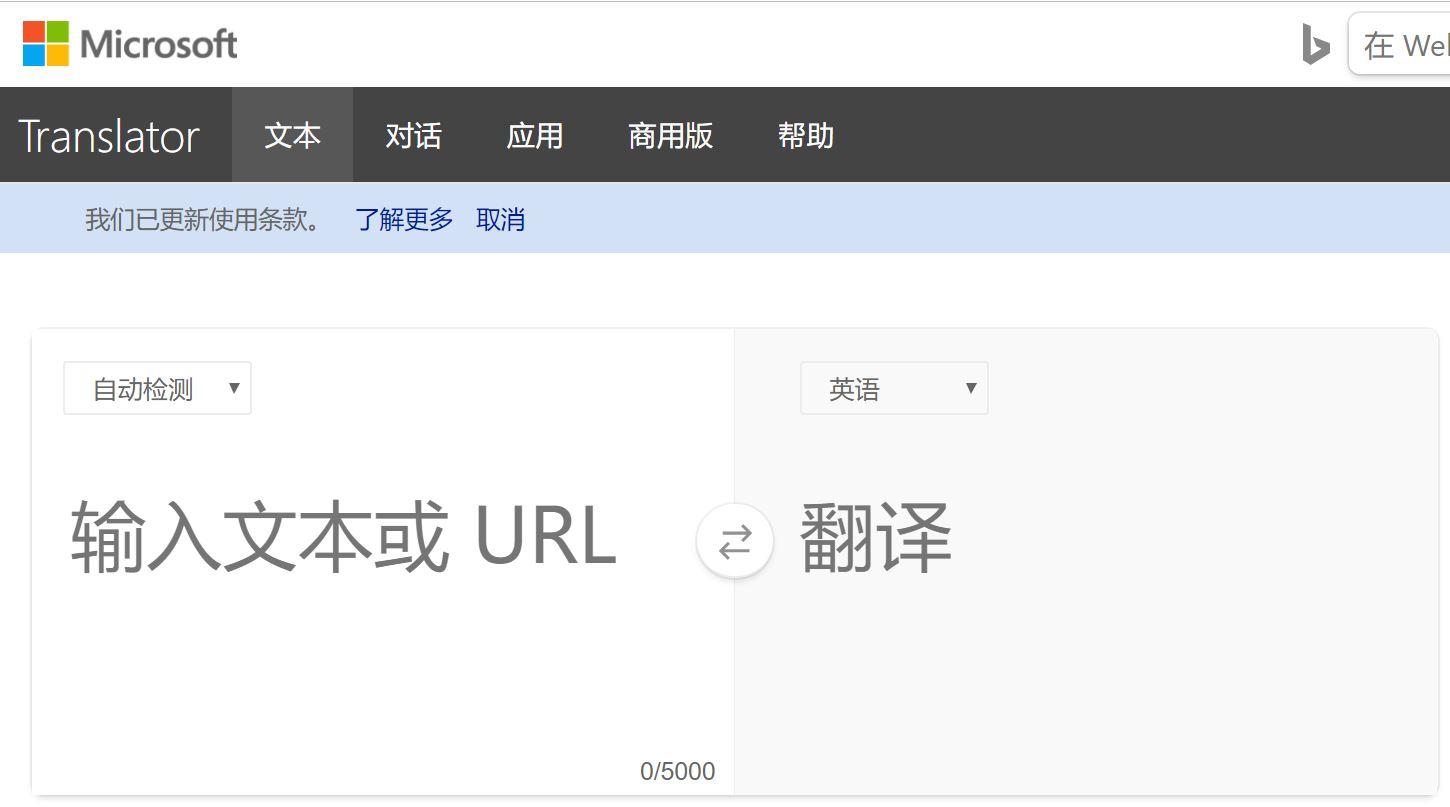1450x807 pixels.
Task: Open the source language dropdown showing 自动检测
Action: click(x=156, y=388)
